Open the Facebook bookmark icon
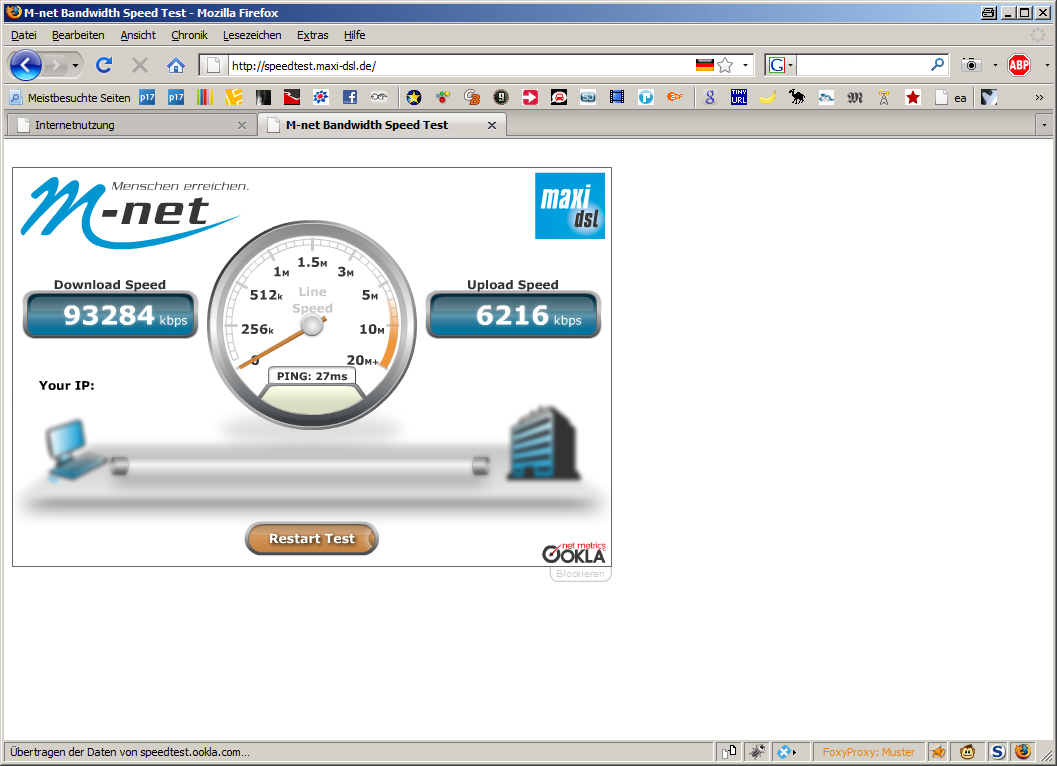This screenshot has height=766, width=1057. click(x=350, y=97)
